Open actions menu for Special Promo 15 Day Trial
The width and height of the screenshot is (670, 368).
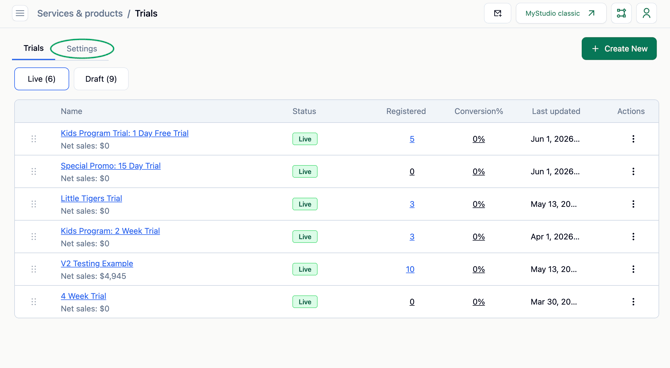tap(633, 171)
